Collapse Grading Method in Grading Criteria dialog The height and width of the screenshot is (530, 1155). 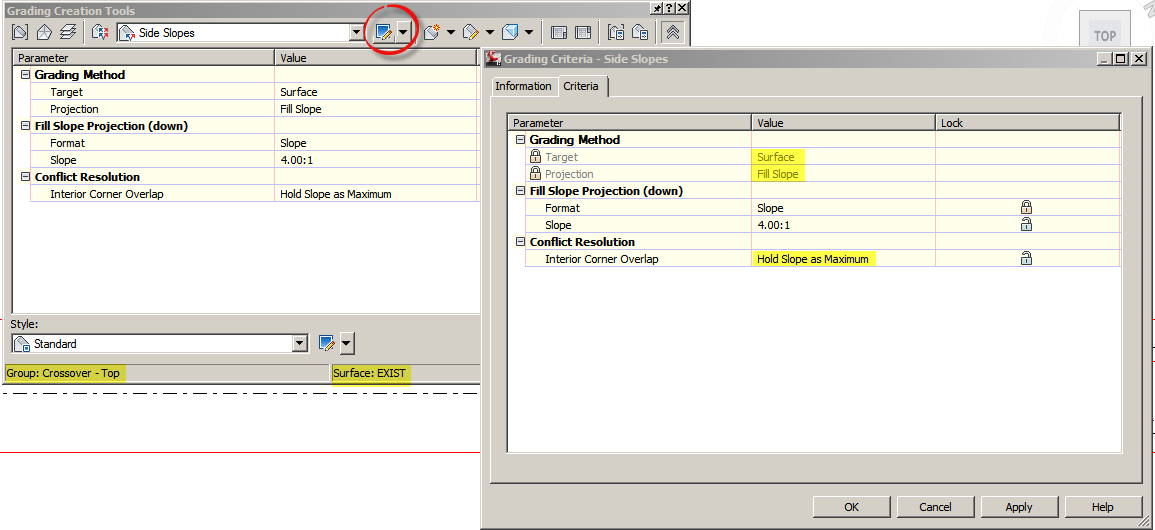click(x=521, y=140)
